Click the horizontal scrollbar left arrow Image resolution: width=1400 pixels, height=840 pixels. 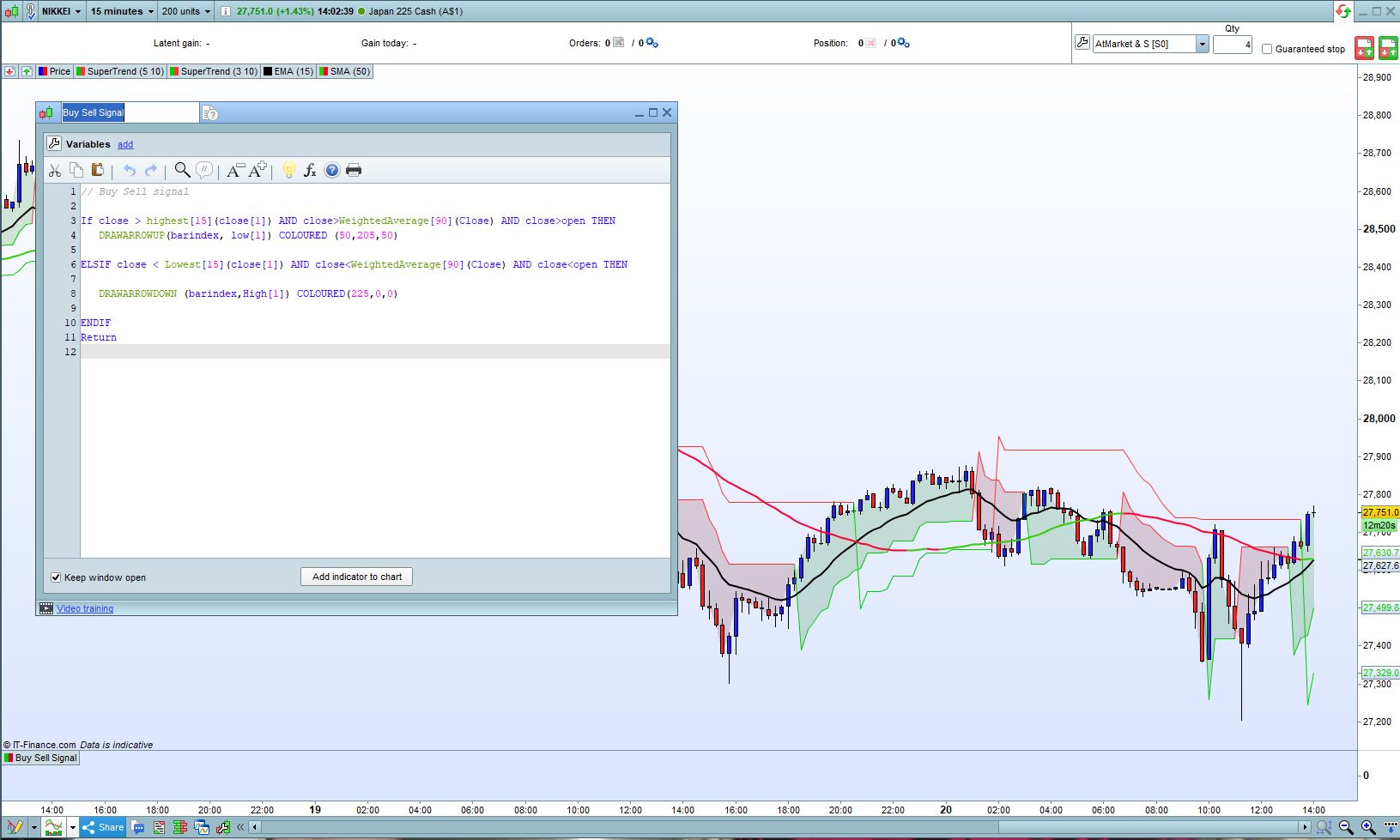pos(256,827)
